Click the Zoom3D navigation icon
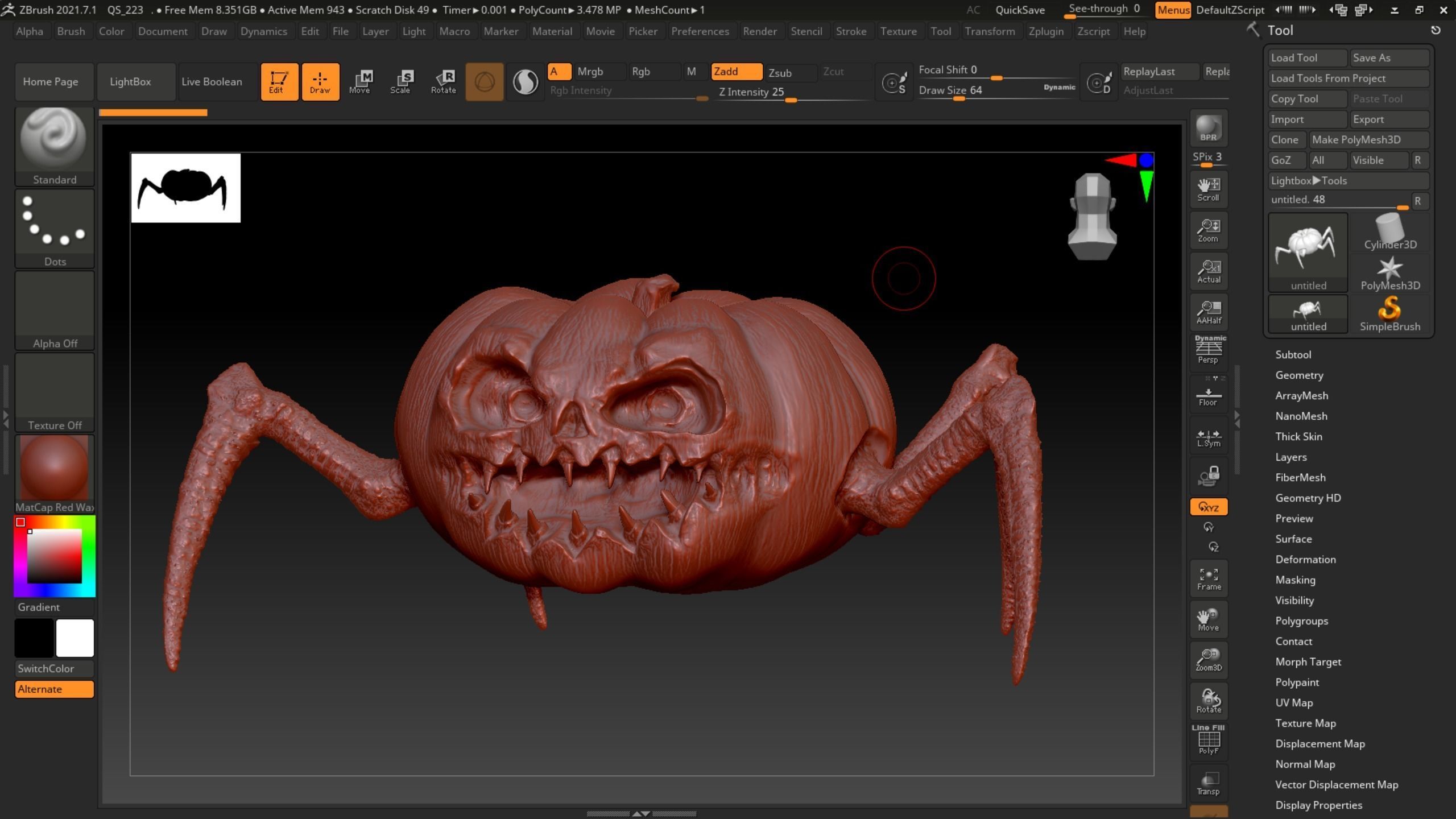 click(1209, 660)
